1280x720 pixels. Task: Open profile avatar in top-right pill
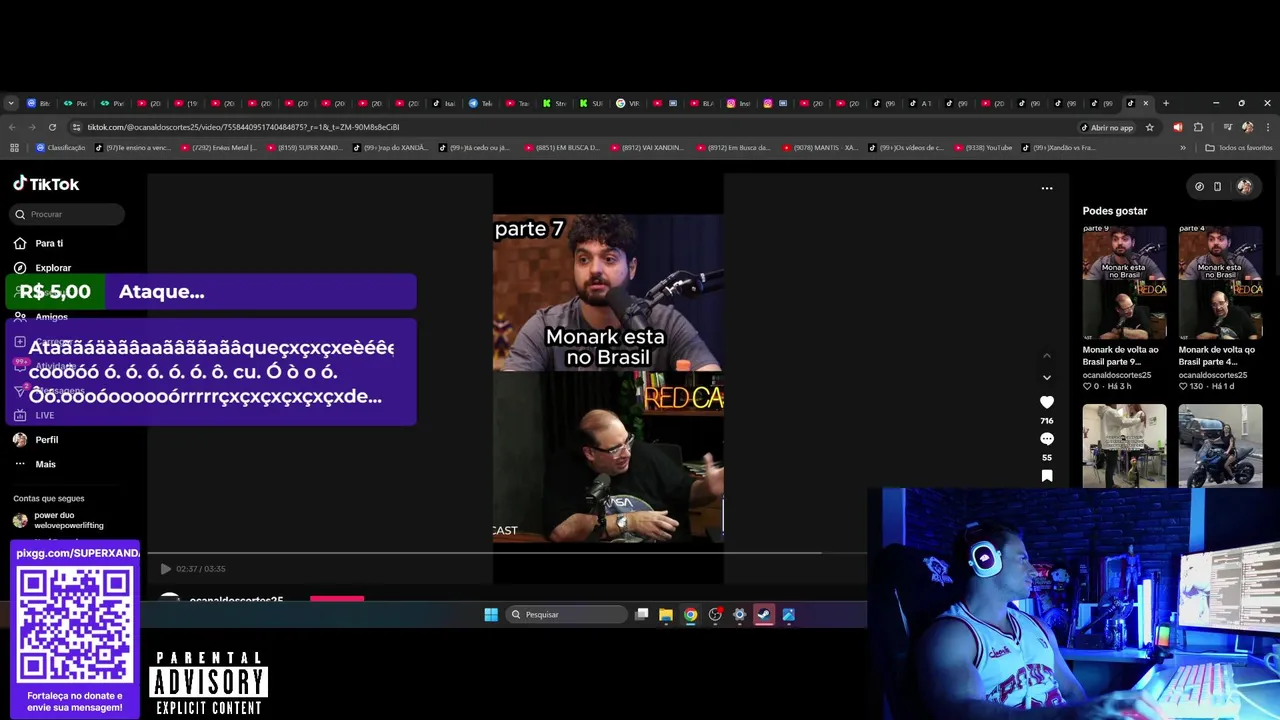1244,186
